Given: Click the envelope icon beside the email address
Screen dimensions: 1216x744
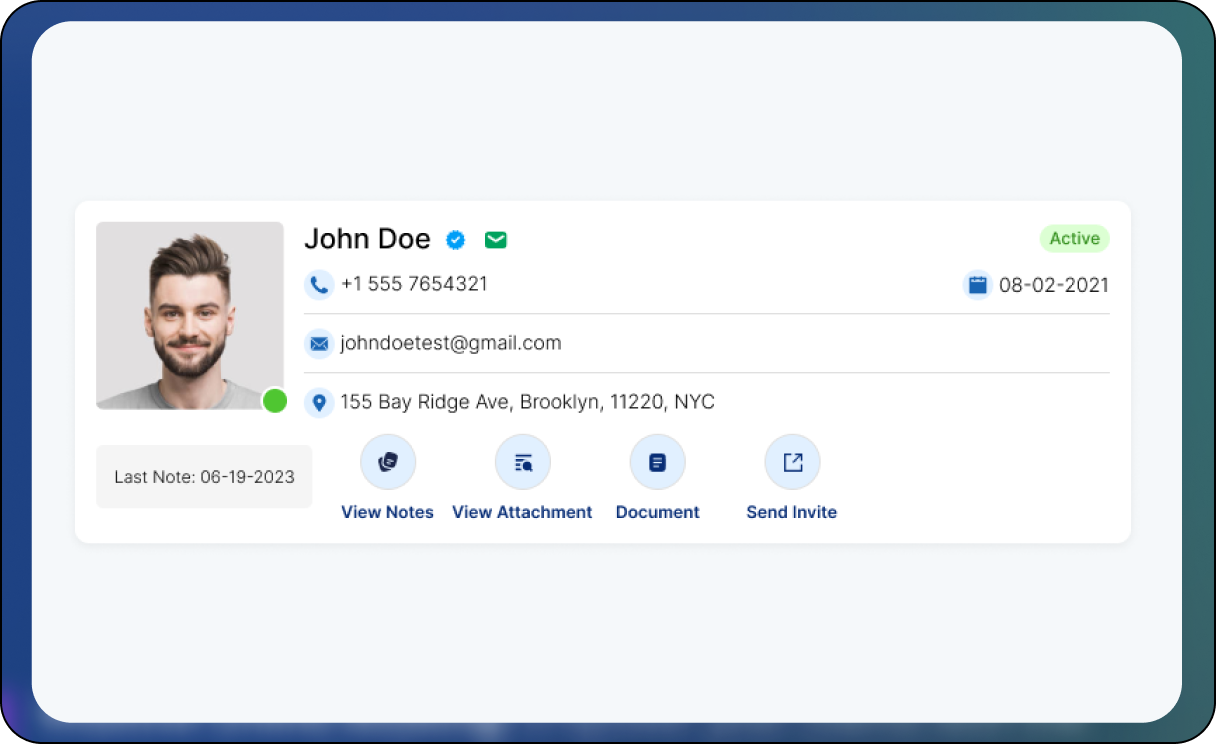Looking at the screenshot, I should pyautogui.click(x=319, y=344).
